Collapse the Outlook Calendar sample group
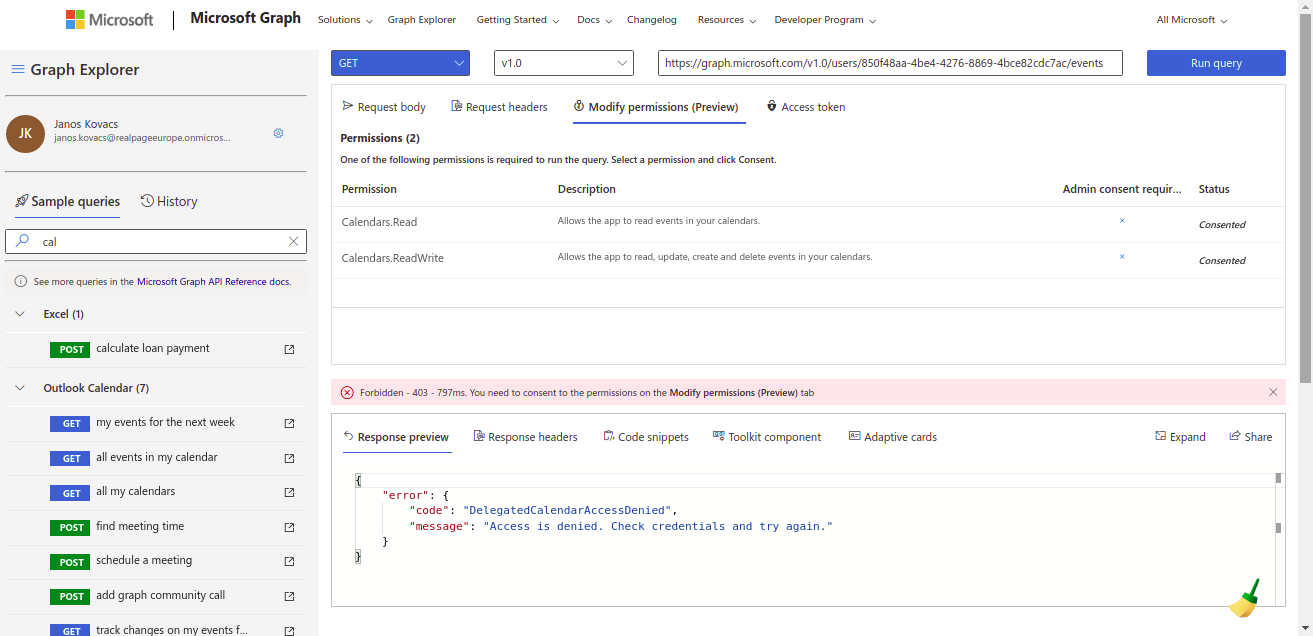The image size is (1313, 636). 18,388
